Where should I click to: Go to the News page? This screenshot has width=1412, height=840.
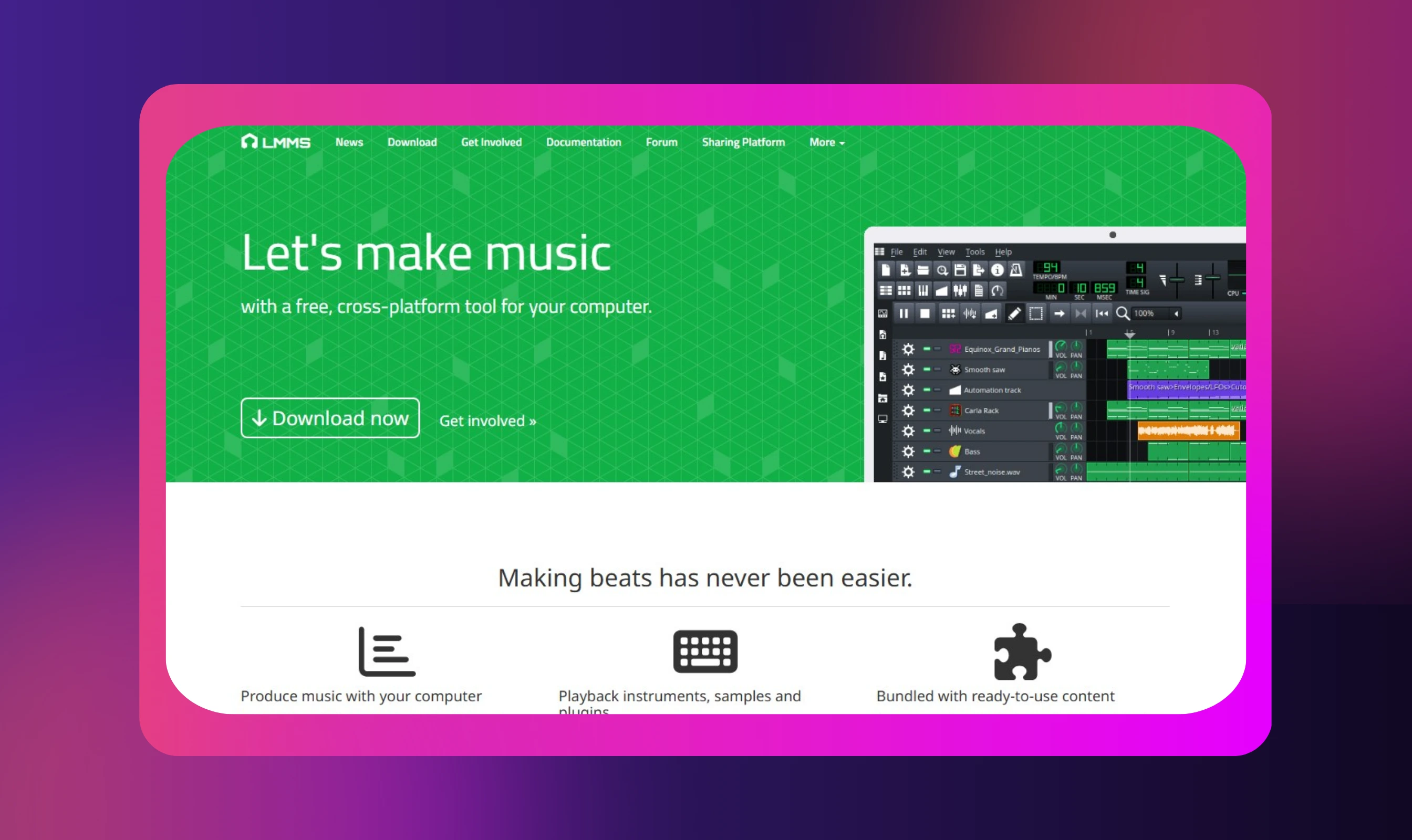point(349,142)
